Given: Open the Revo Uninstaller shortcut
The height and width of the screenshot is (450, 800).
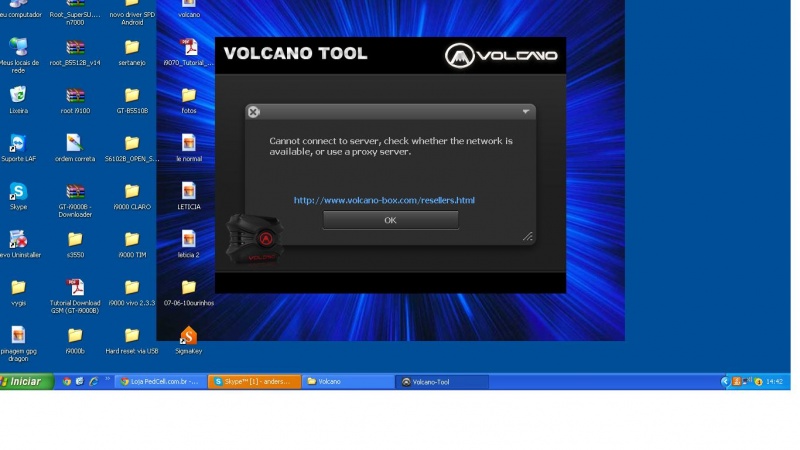Looking at the screenshot, I should click(19, 244).
